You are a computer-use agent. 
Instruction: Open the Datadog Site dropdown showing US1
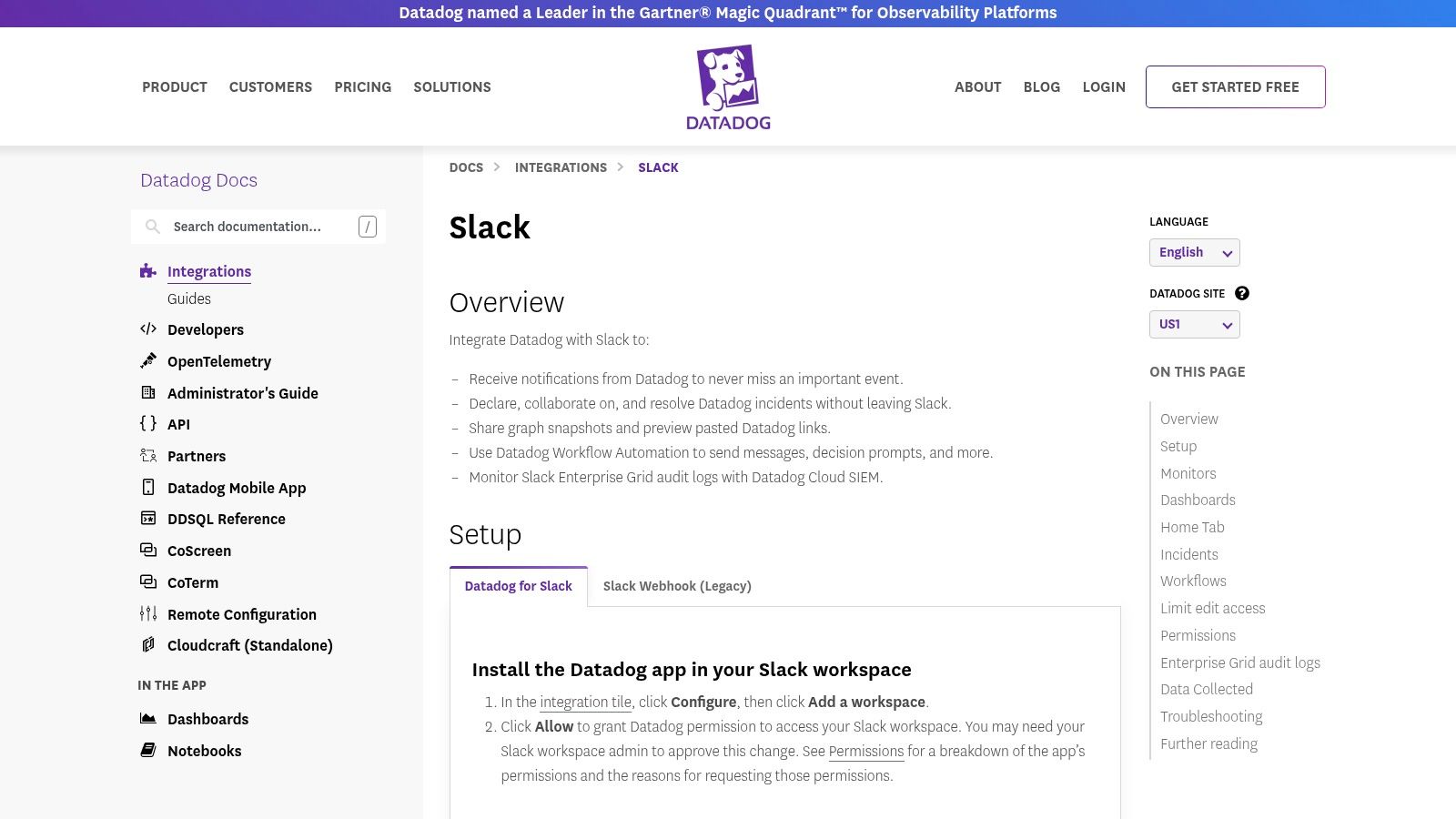click(x=1194, y=324)
